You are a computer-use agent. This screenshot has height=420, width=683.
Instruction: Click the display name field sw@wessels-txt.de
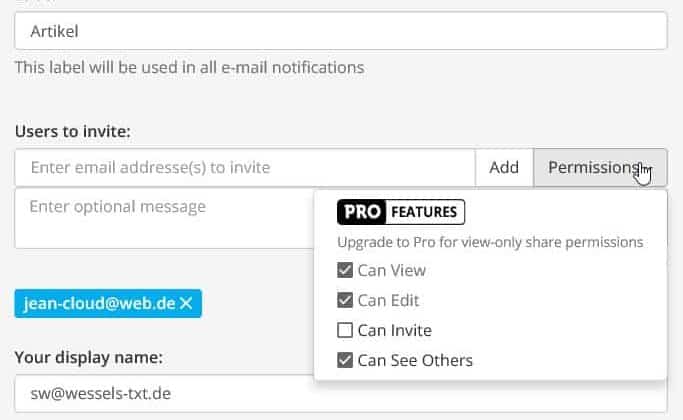(x=341, y=393)
